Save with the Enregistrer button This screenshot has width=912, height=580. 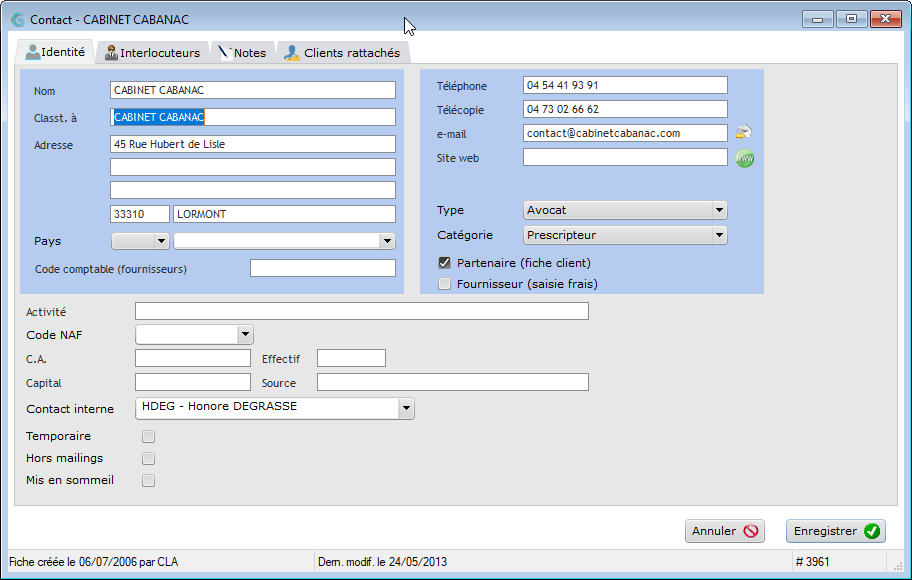click(x=836, y=531)
